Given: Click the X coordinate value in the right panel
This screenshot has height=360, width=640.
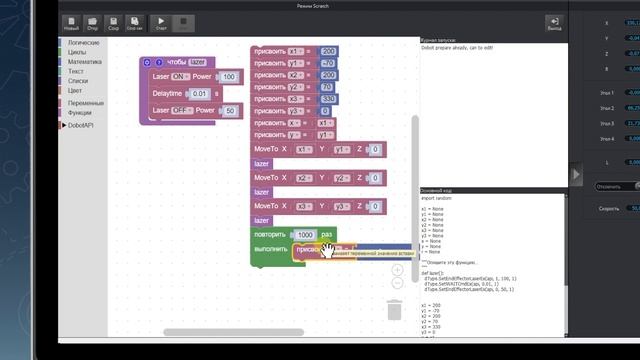Looking at the screenshot, I should (x=633, y=23).
